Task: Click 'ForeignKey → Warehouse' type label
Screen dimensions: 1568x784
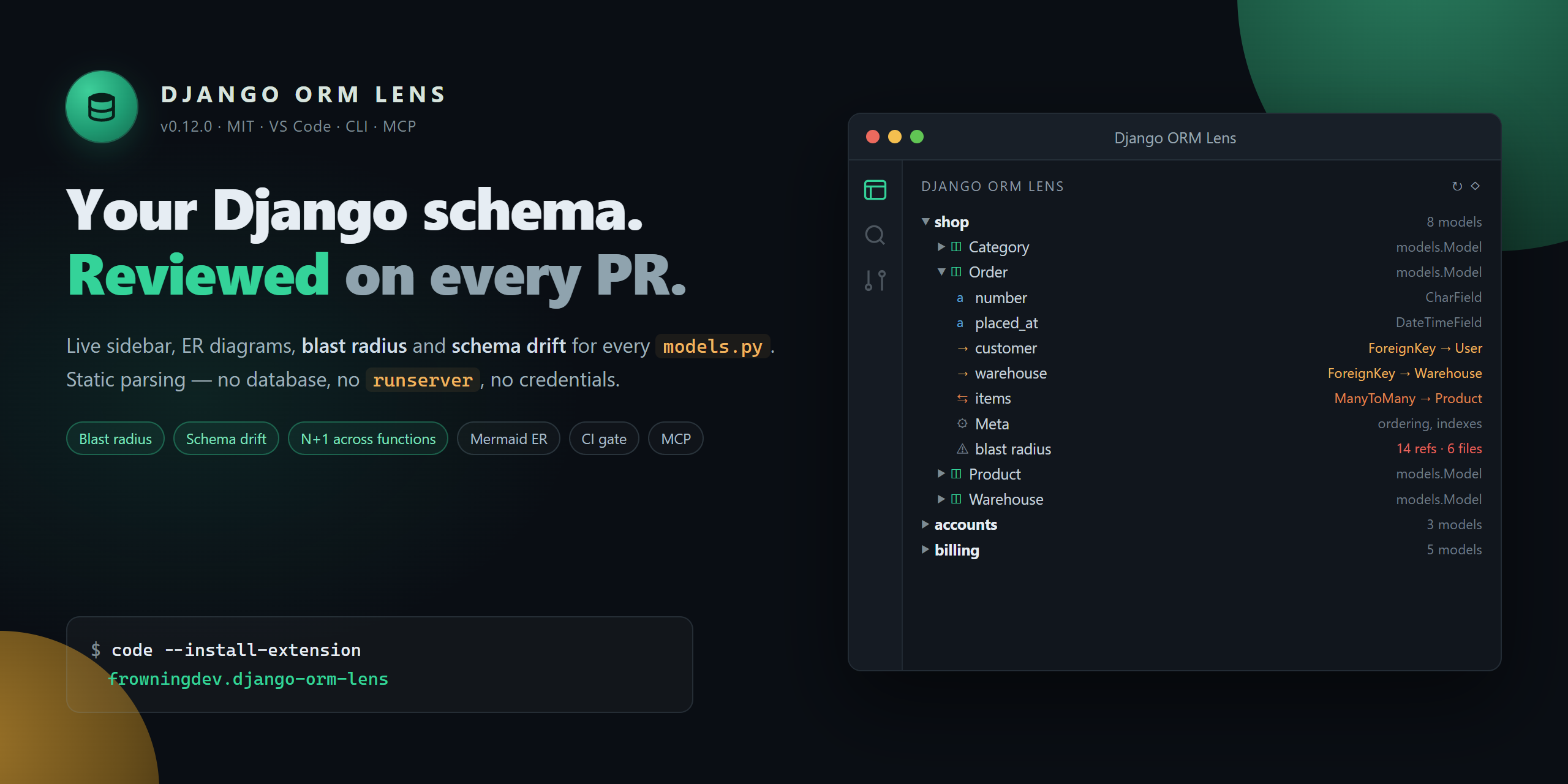Action: click(x=1404, y=373)
